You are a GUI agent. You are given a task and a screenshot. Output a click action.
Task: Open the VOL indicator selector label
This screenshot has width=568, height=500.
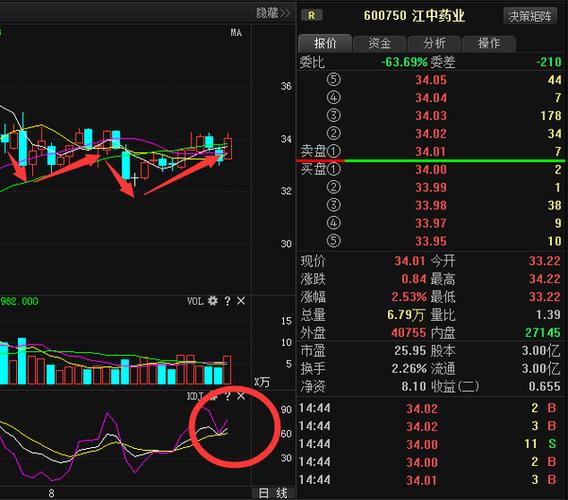[195, 301]
